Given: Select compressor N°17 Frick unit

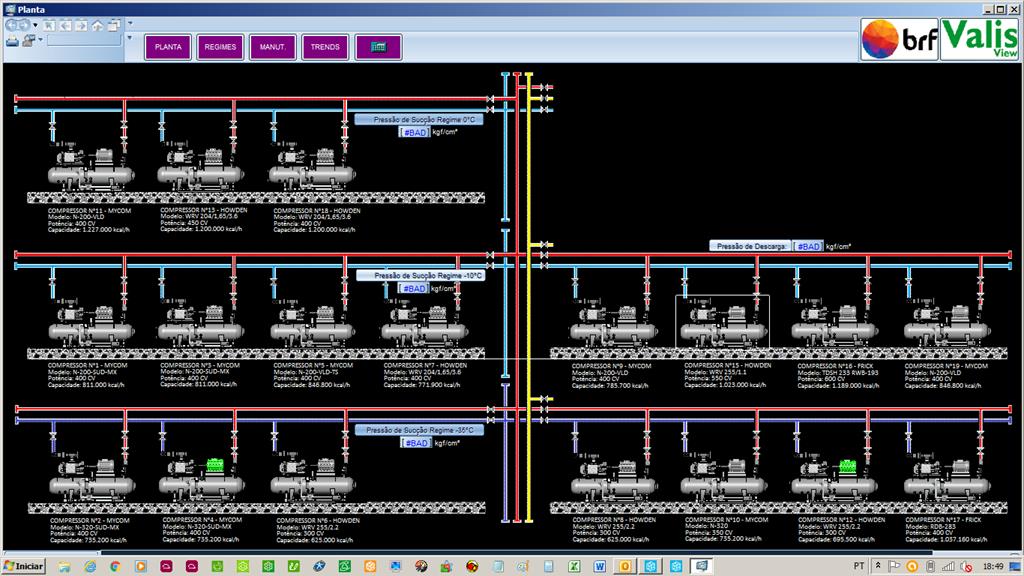Looking at the screenshot, I should [x=947, y=477].
